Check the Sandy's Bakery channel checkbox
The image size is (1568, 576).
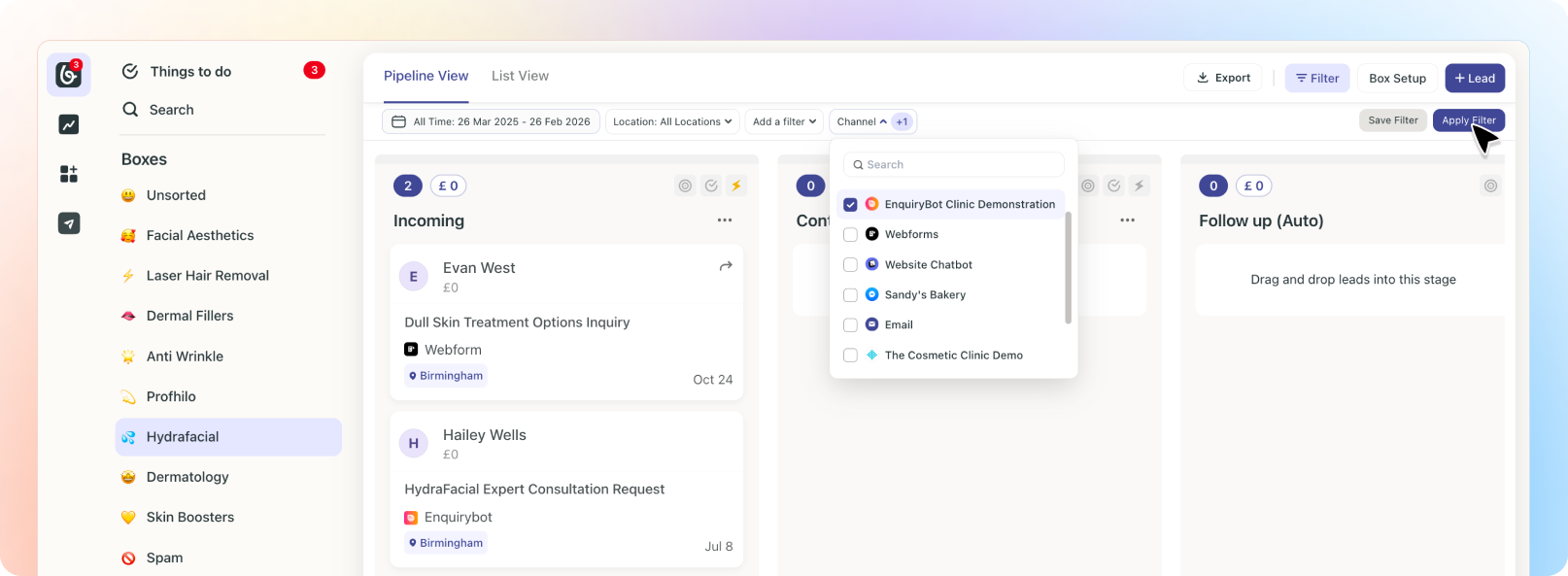click(x=850, y=295)
